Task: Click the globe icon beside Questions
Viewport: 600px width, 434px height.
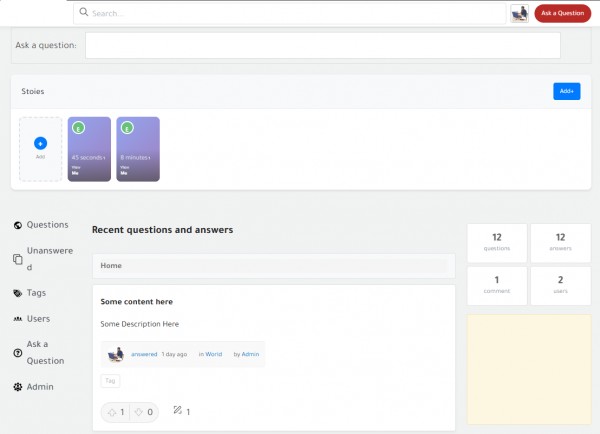Action: (x=18, y=226)
